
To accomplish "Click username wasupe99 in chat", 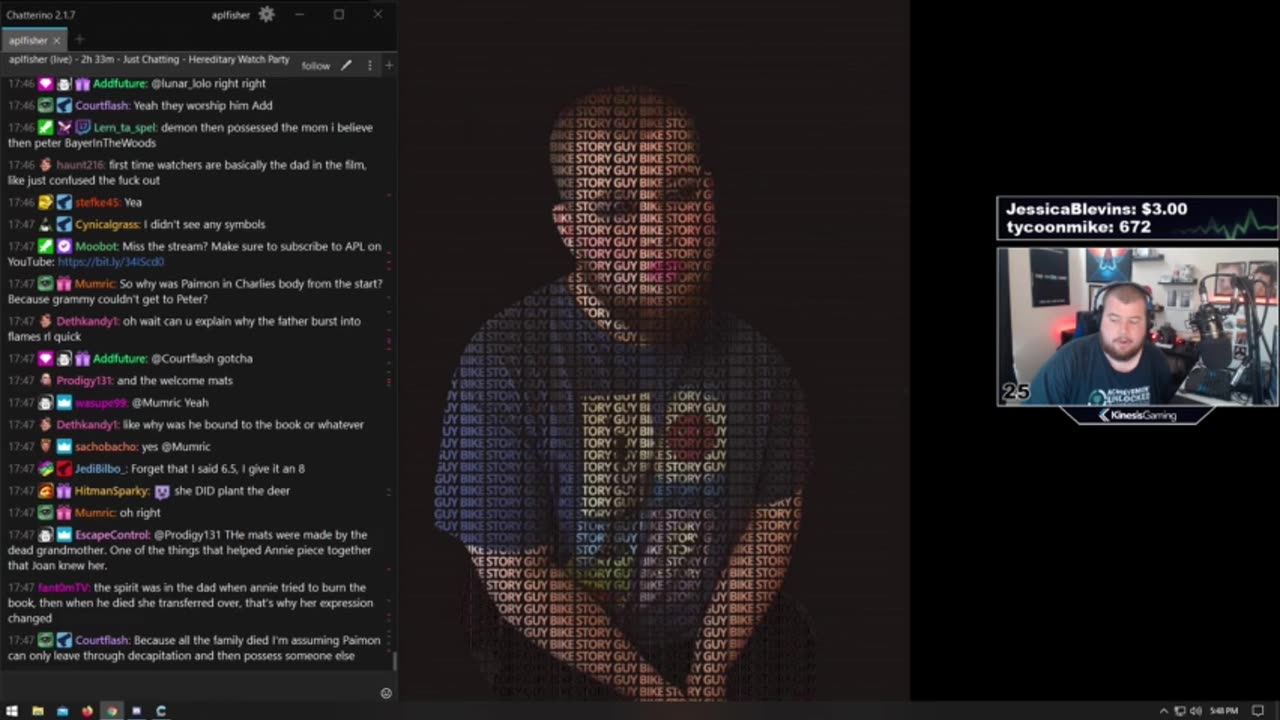I will click(101, 403).
